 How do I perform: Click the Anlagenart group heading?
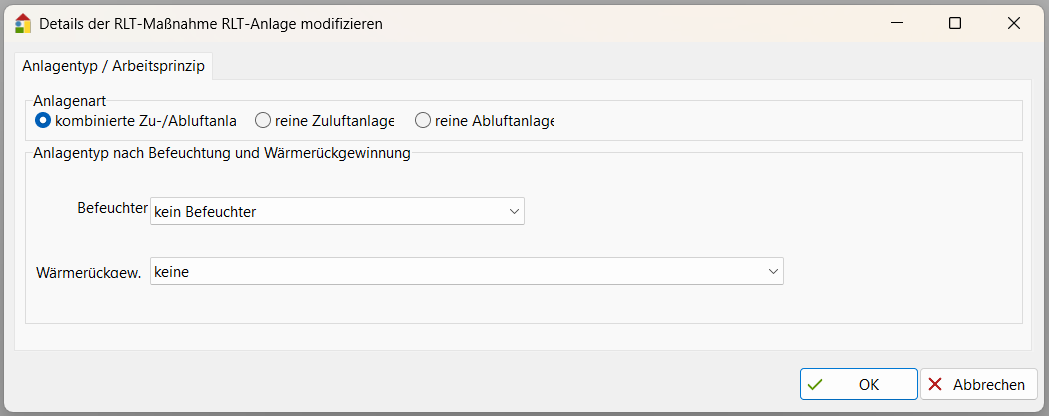70,100
